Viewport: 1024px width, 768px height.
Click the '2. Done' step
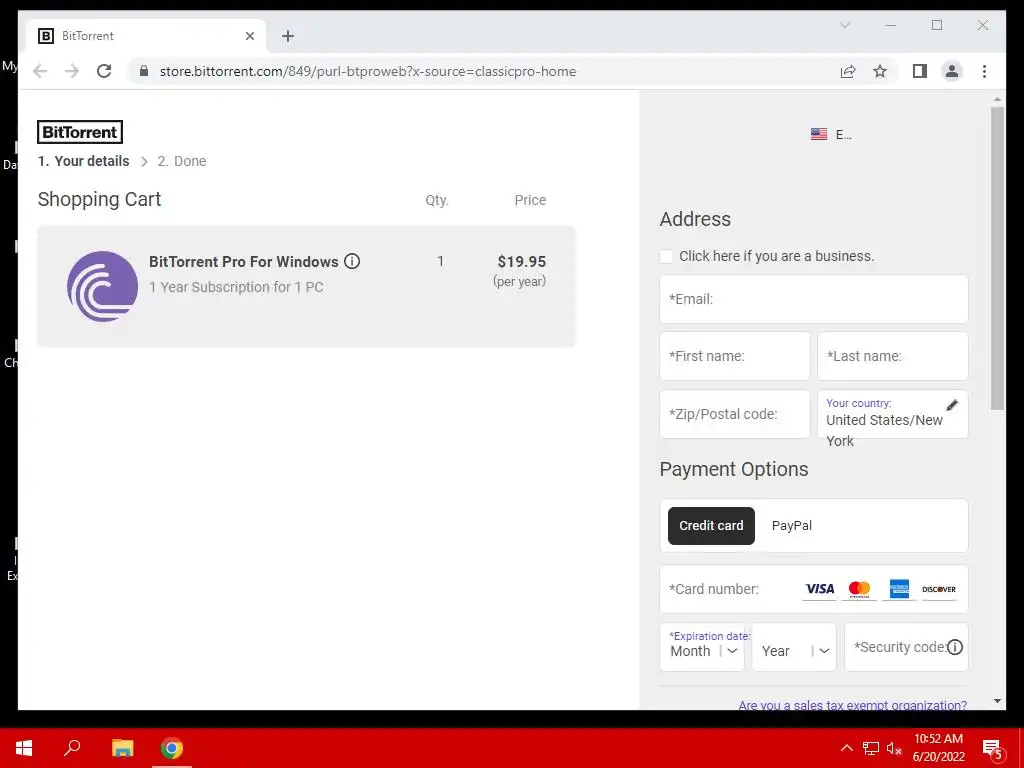[182, 161]
